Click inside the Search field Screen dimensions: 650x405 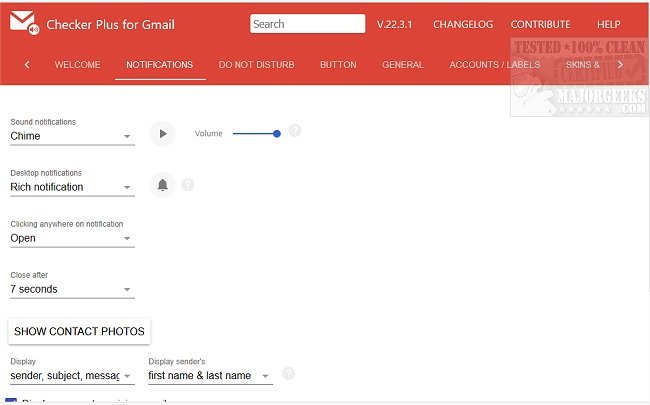tap(308, 24)
